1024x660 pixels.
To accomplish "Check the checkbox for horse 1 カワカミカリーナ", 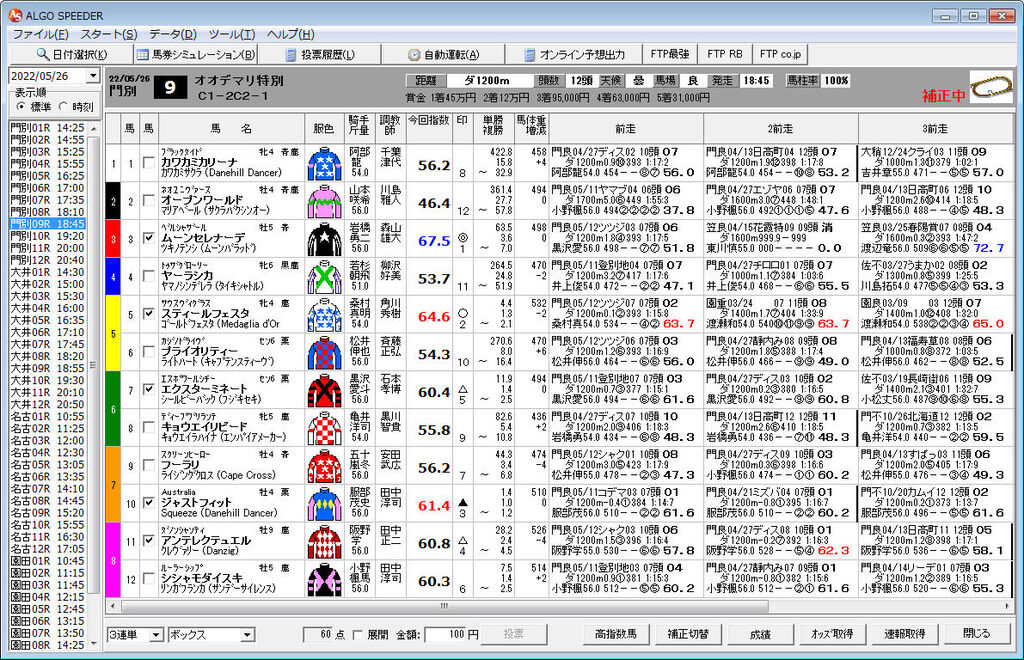I will coord(149,163).
